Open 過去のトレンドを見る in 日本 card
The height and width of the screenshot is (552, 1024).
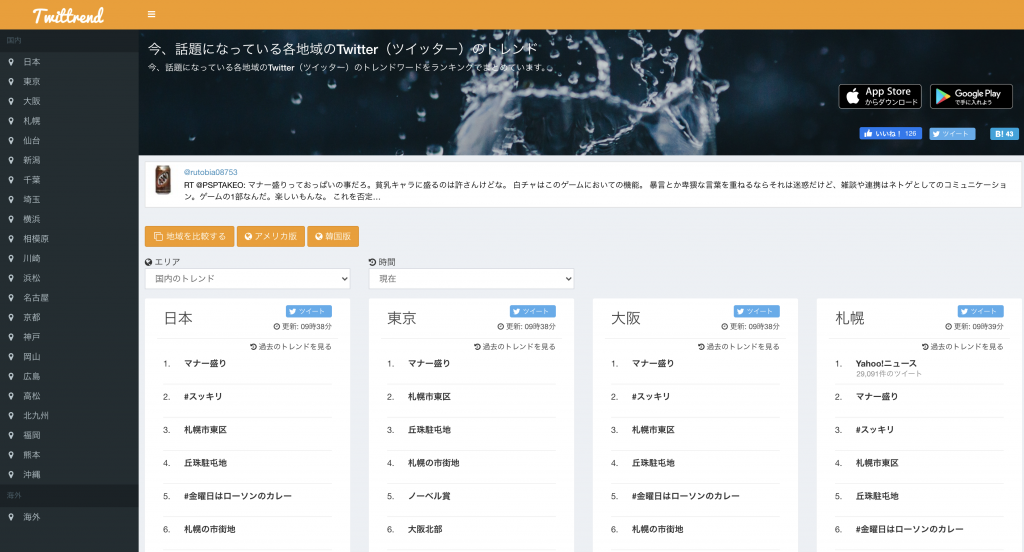(x=291, y=347)
